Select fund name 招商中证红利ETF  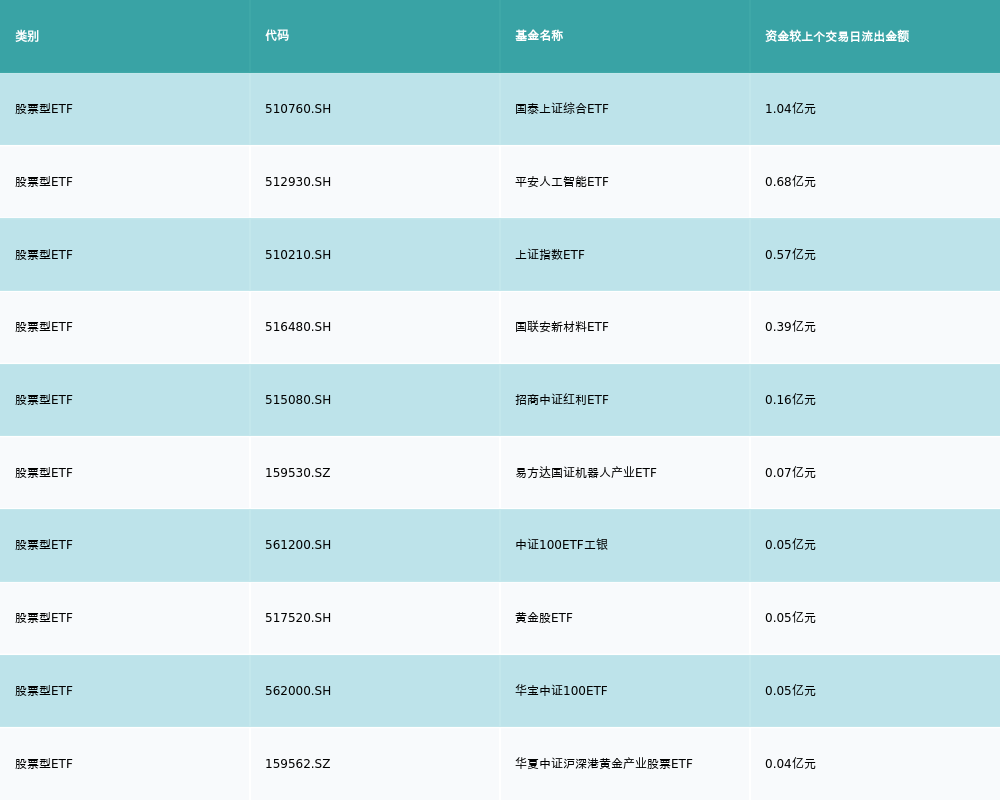[x=562, y=400]
